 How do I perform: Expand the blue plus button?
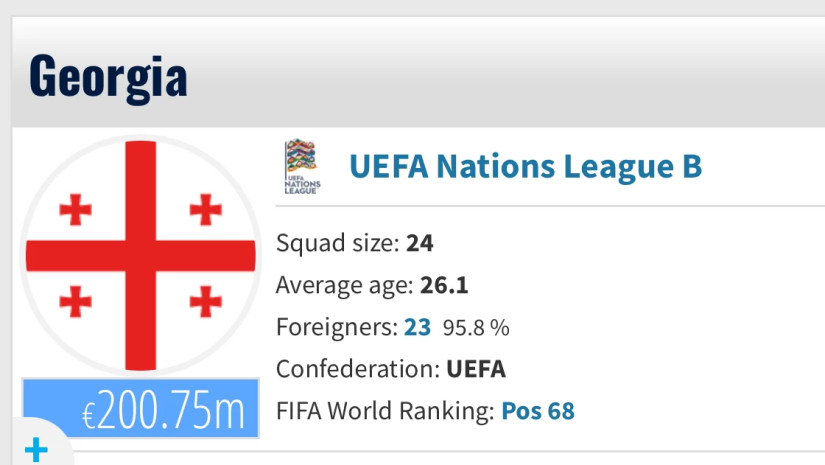coord(36,449)
